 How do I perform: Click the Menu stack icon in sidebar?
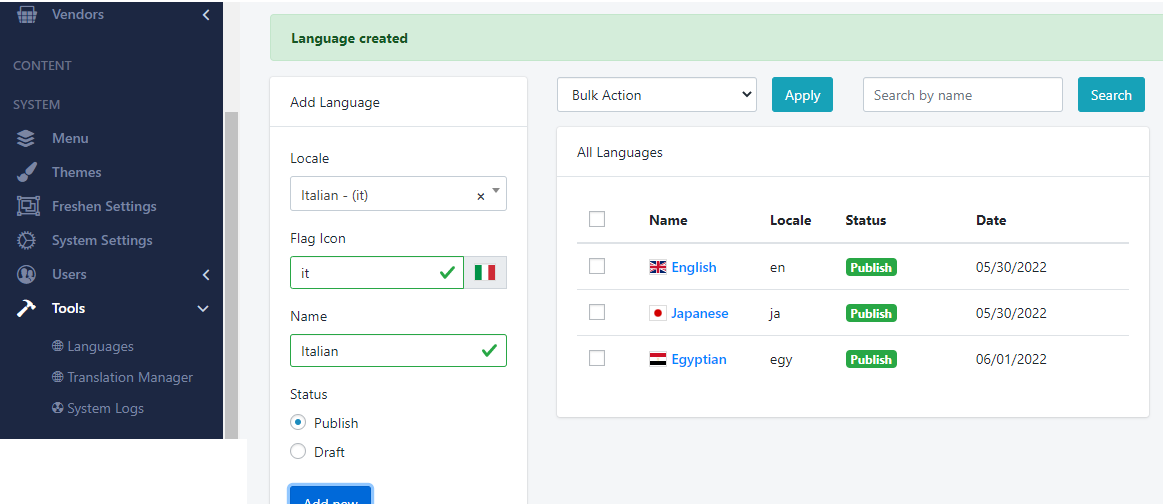tap(26, 139)
